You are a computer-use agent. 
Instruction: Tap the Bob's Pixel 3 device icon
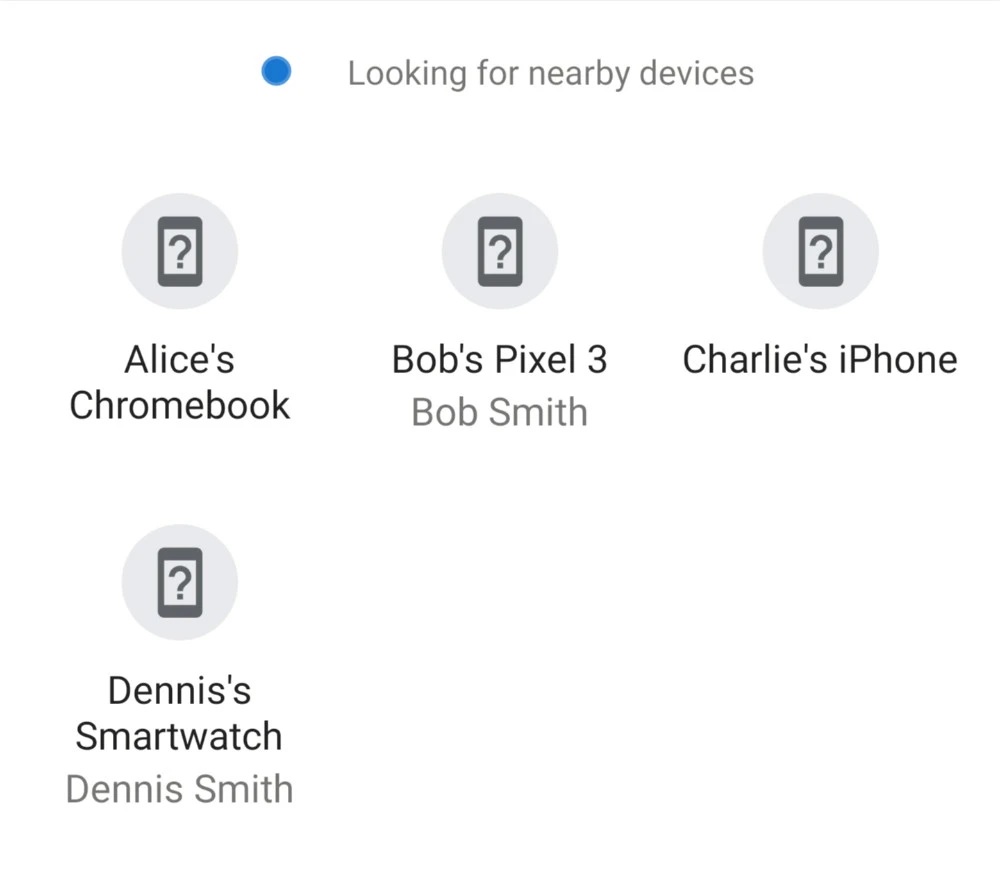click(500, 251)
